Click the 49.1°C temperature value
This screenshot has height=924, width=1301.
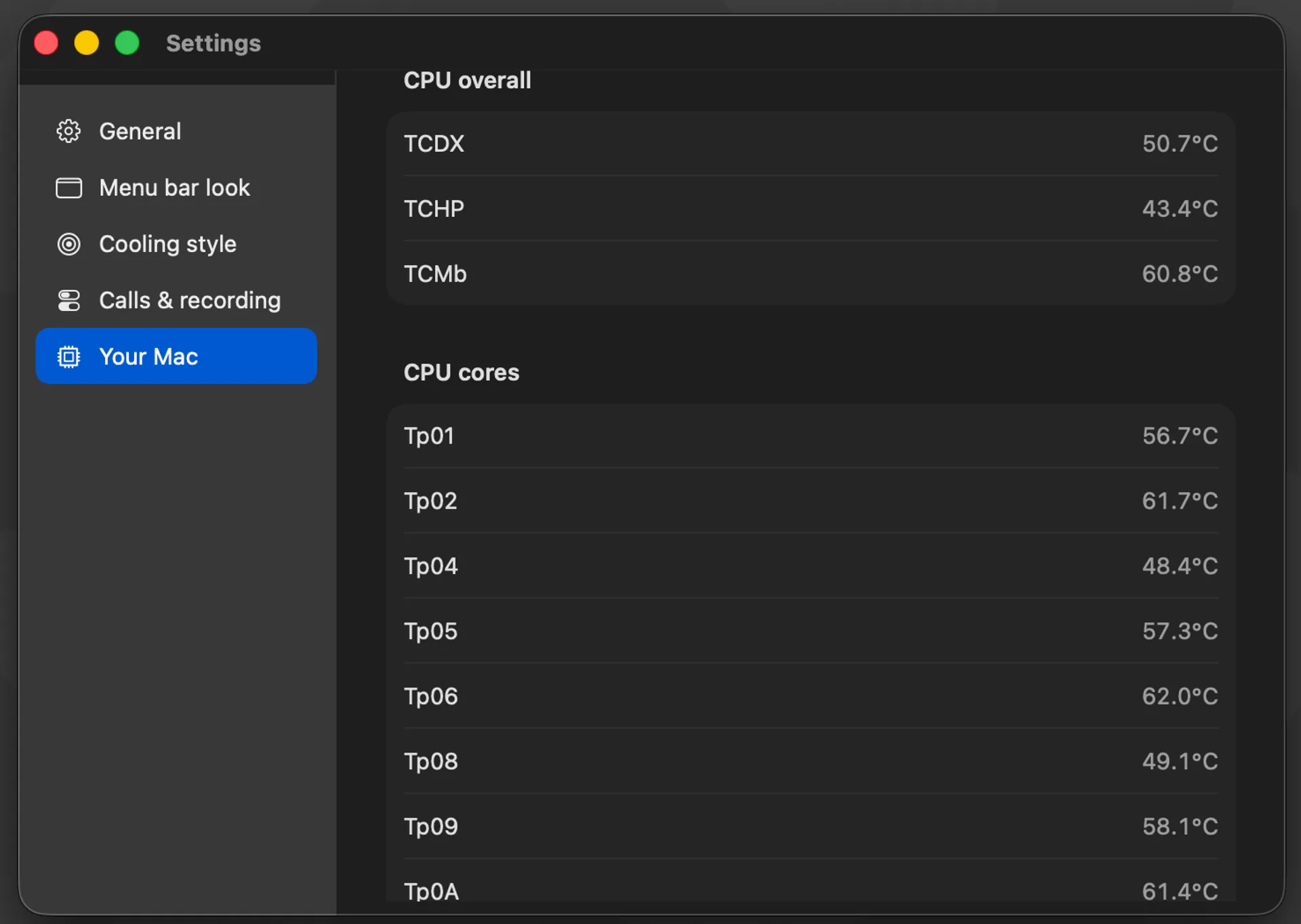(x=1180, y=761)
